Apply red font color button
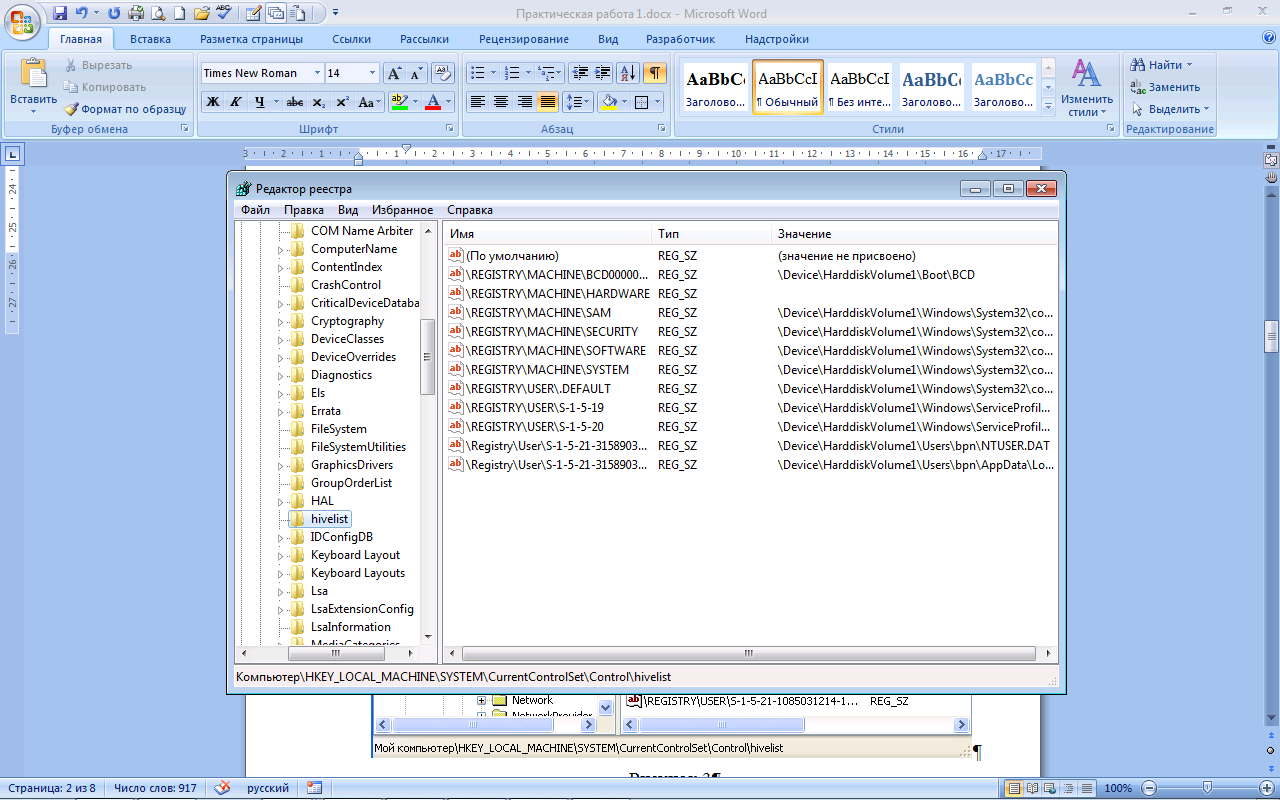The width and height of the screenshot is (1280, 800). point(433,102)
